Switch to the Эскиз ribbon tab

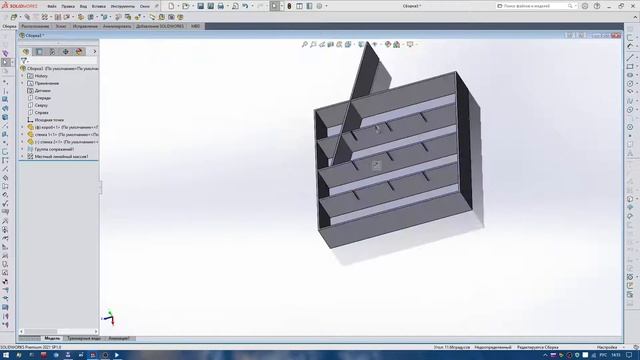(61, 26)
